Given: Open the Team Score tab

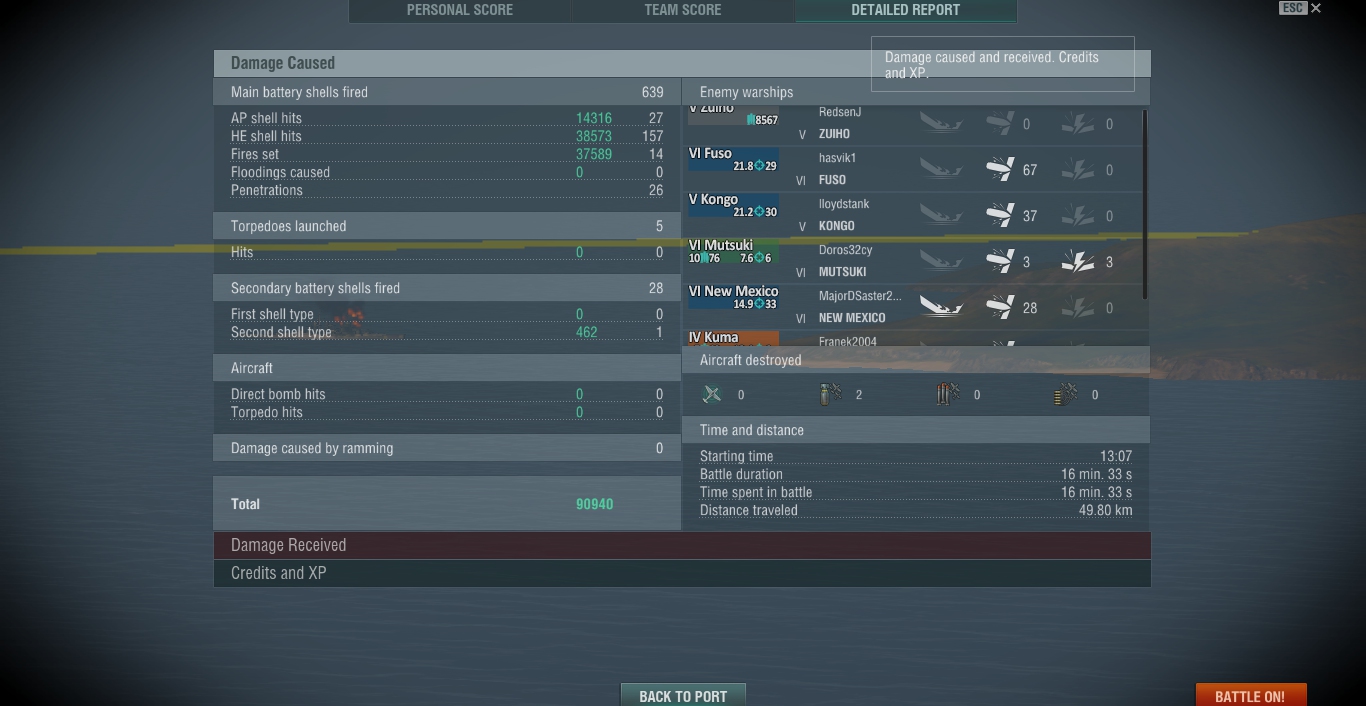Looking at the screenshot, I should coord(683,10).
